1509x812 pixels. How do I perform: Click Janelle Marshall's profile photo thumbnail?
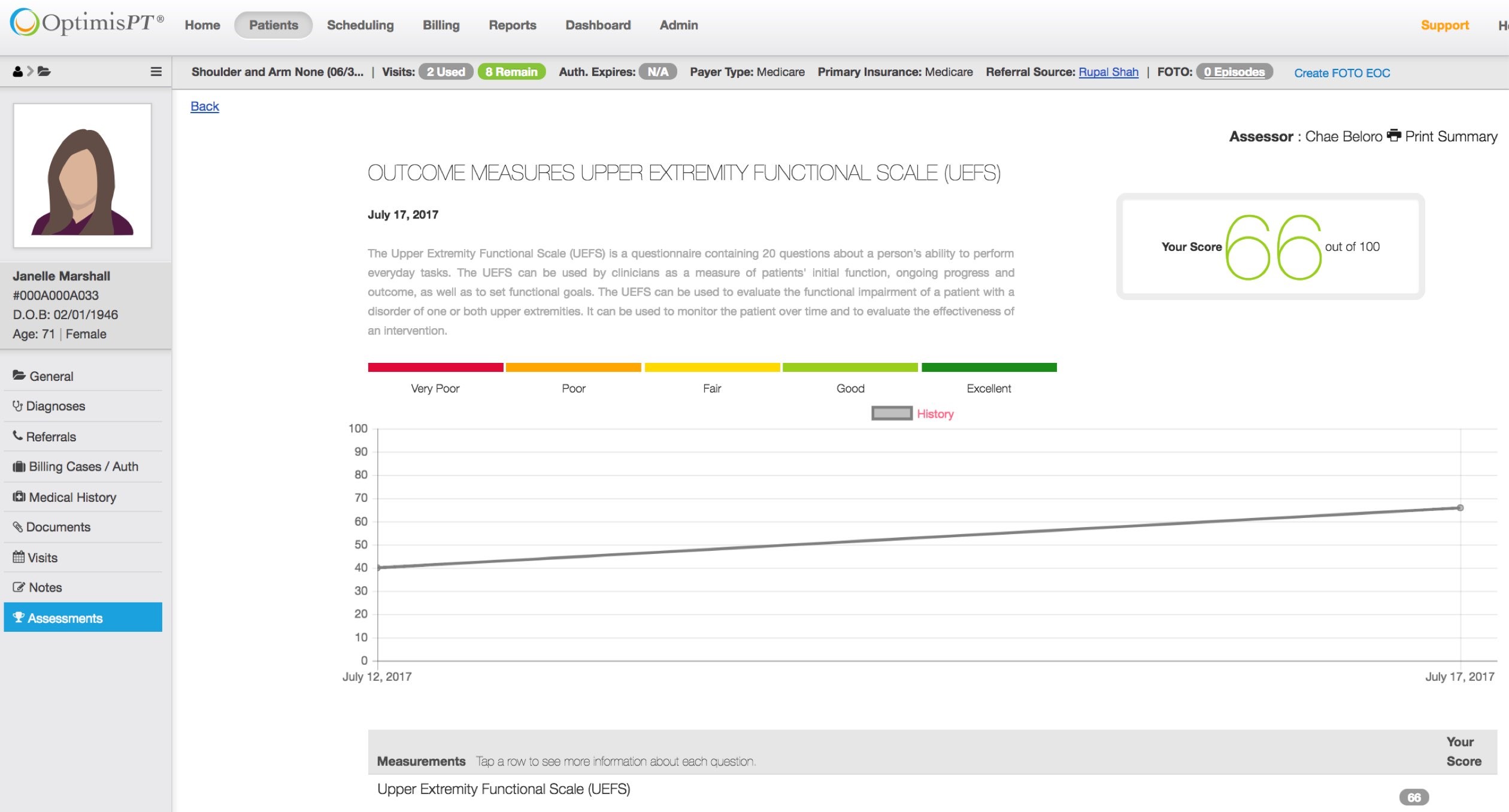(x=83, y=175)
